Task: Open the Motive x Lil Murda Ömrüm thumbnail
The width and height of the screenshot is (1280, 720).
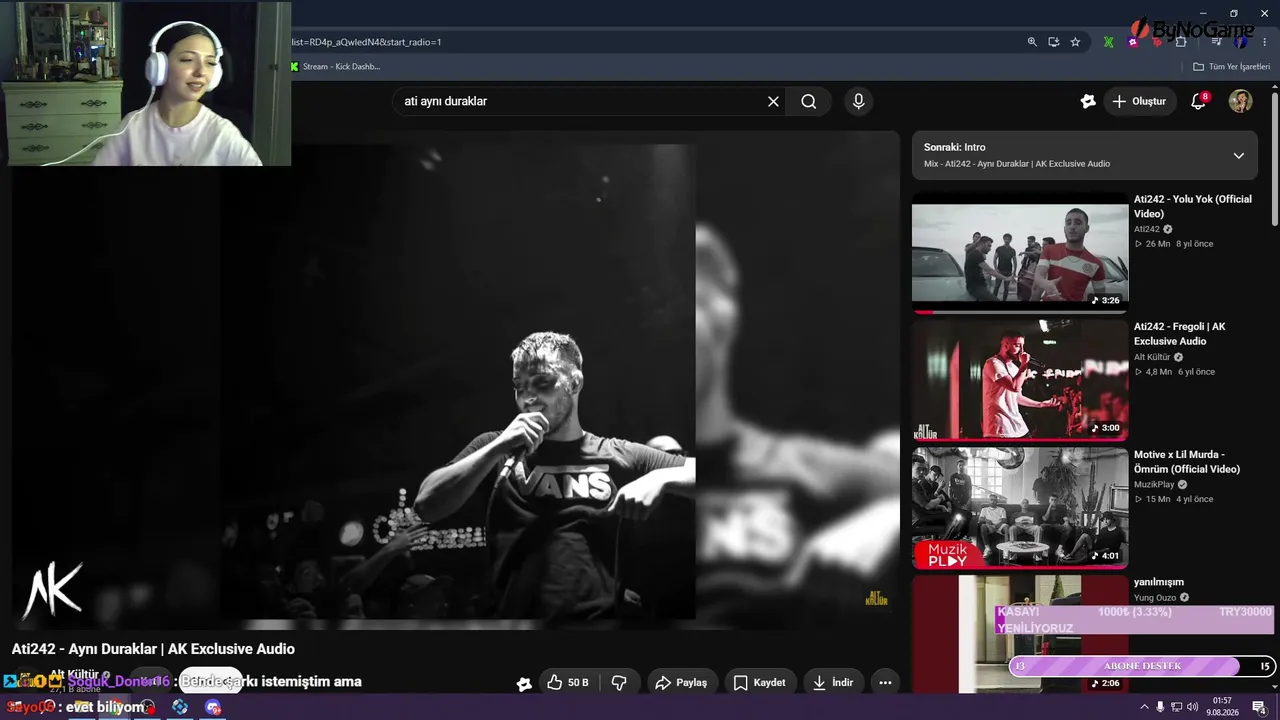Action: pyautogui.click(x=1020, y=508)
